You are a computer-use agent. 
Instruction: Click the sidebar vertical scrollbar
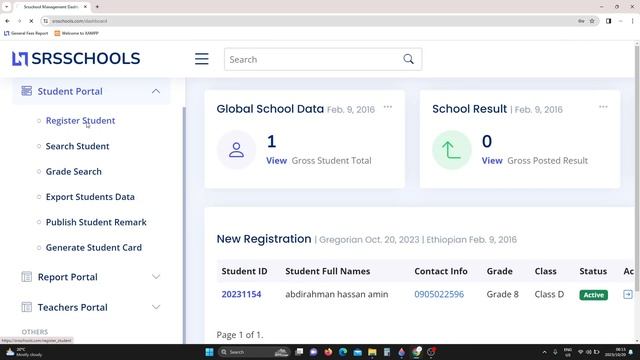click(184, 224)
